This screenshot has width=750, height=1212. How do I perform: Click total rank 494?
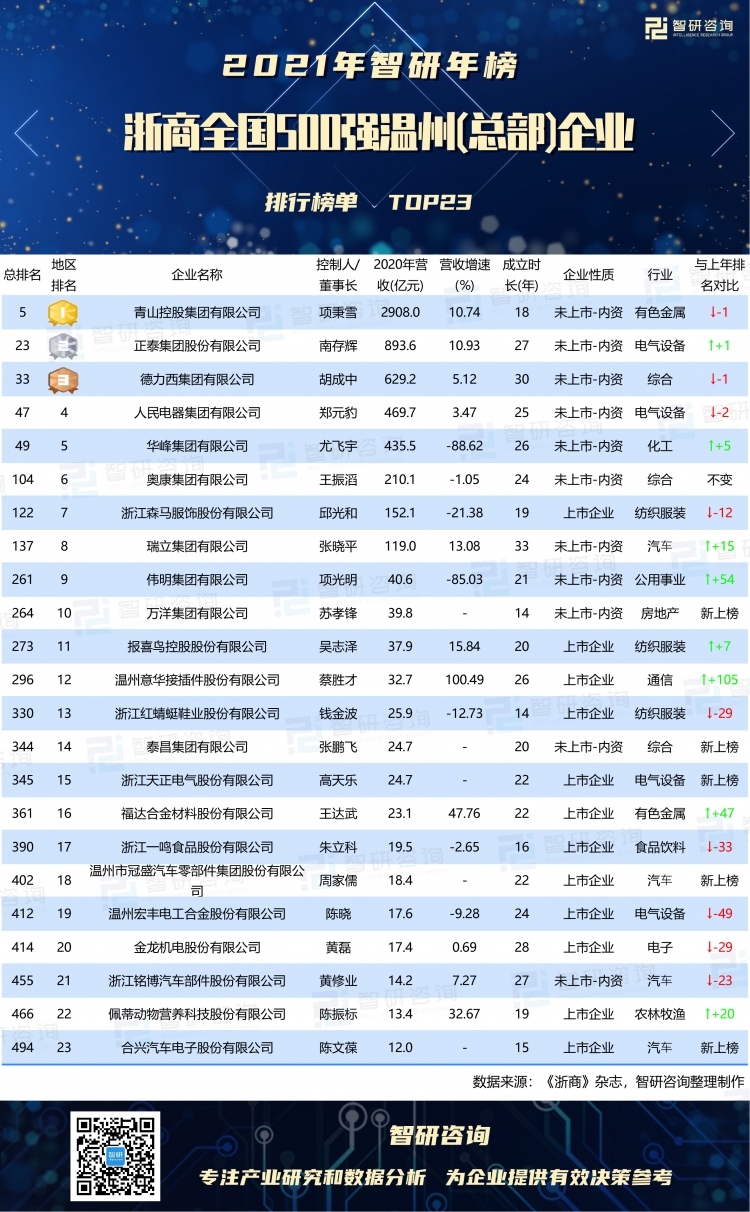(x=22, y=1048)
